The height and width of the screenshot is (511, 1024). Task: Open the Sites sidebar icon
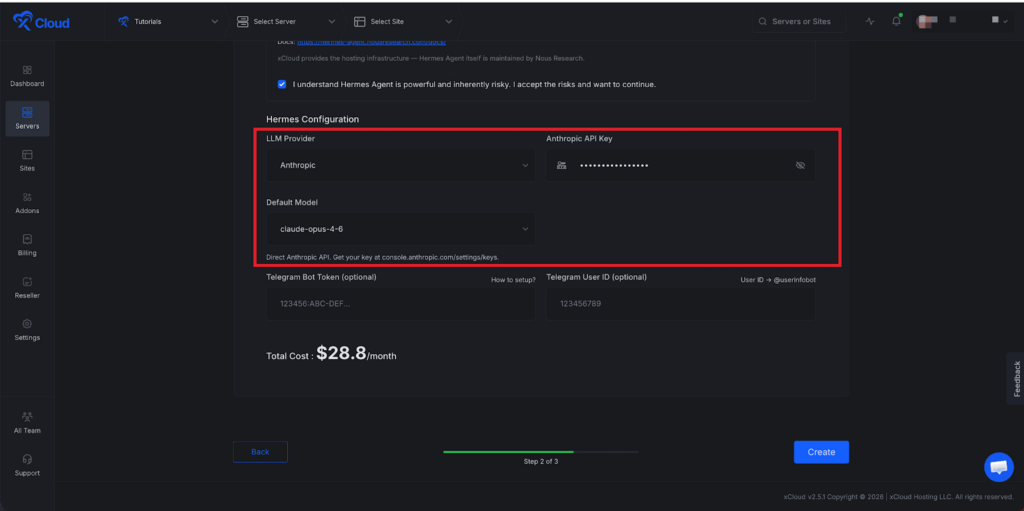point(27,160)
